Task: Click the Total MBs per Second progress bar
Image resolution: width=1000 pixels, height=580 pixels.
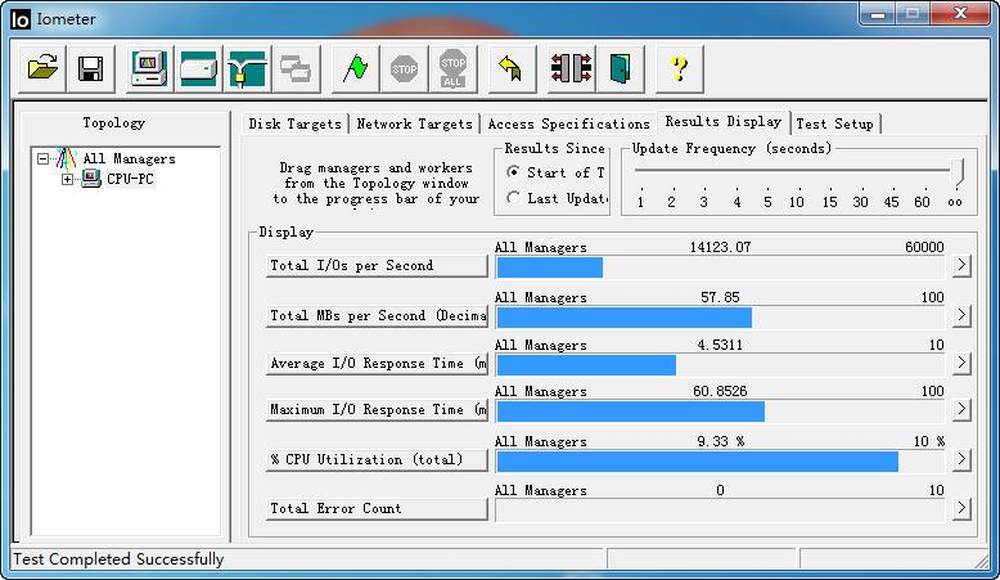Action: coord(720,317)
